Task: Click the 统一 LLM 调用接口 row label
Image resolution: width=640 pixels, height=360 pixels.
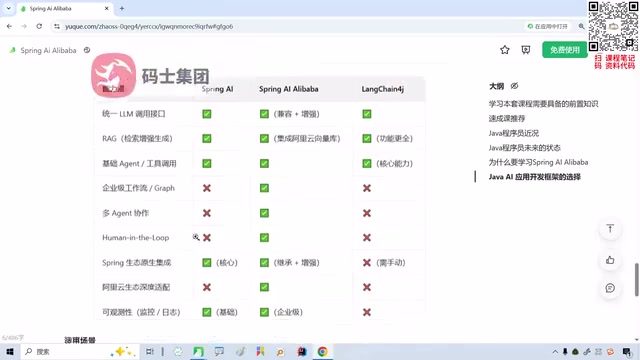Action: click(x=133, y=114)
